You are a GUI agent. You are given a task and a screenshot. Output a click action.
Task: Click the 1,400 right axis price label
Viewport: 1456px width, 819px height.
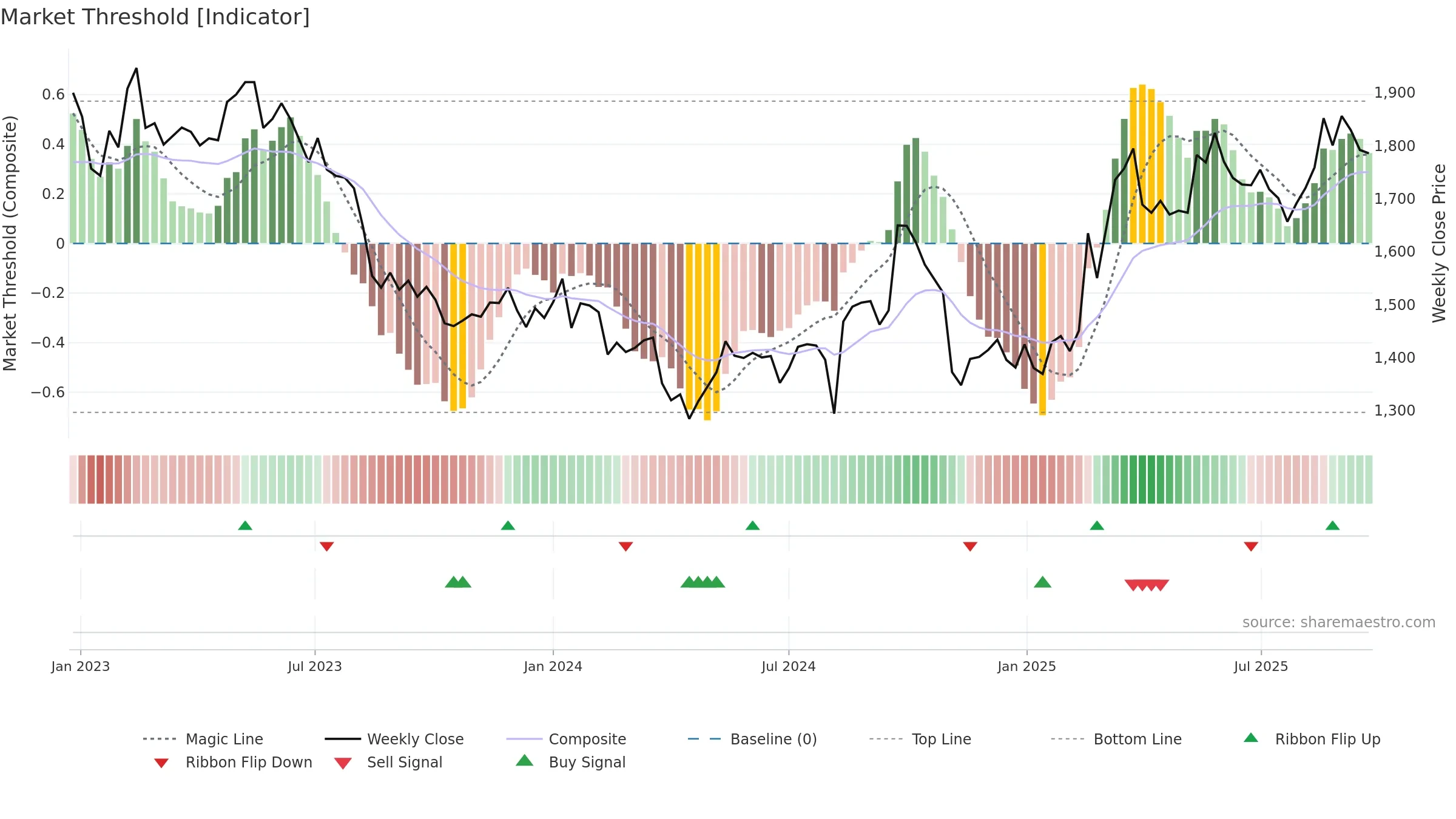coord(1394,358)
